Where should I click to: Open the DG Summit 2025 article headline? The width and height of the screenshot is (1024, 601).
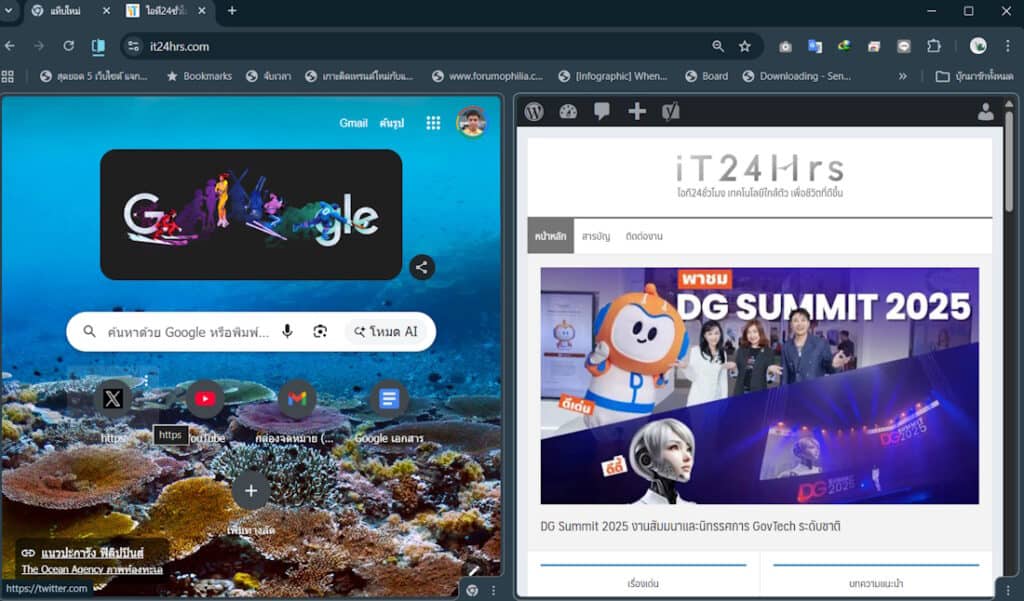coord(690,527)
